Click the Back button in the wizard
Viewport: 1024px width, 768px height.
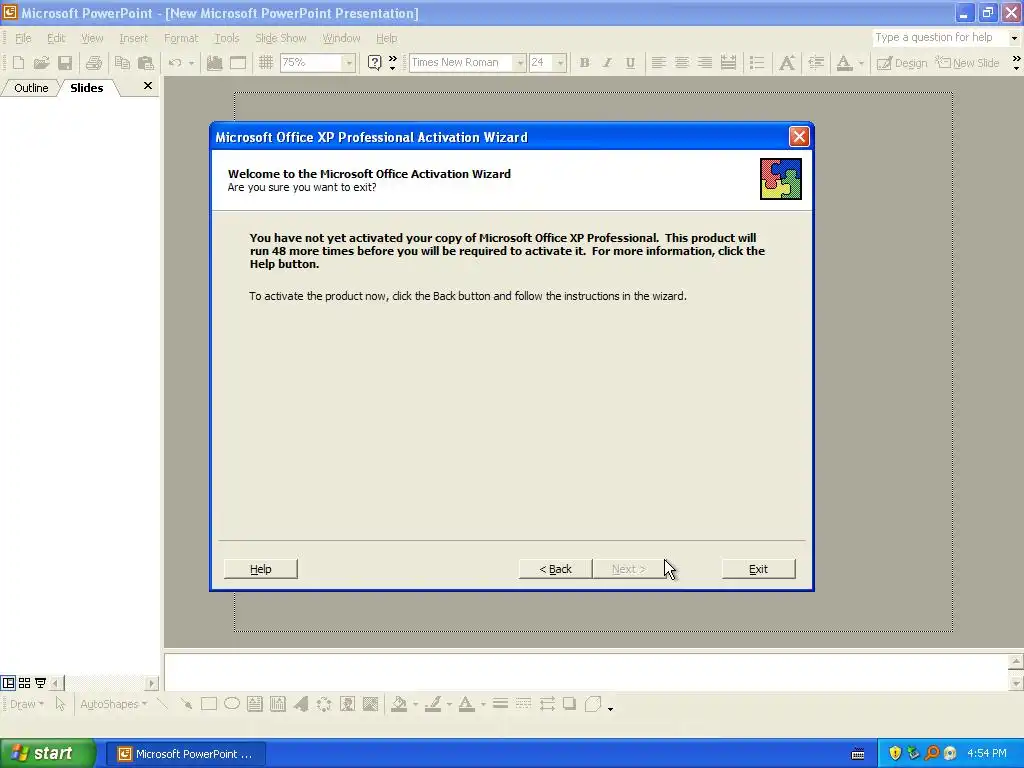[x=555, y=569]
